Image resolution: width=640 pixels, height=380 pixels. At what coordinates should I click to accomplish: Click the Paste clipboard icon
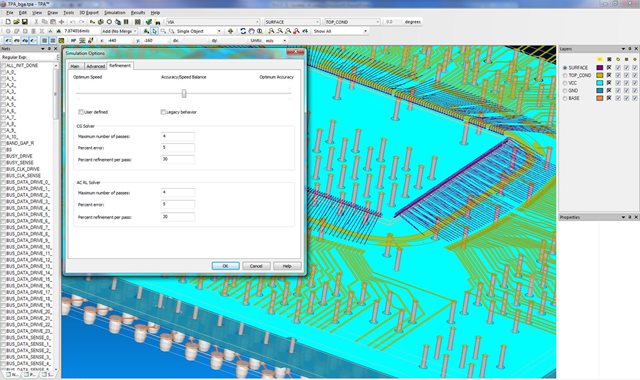point(53,22)
